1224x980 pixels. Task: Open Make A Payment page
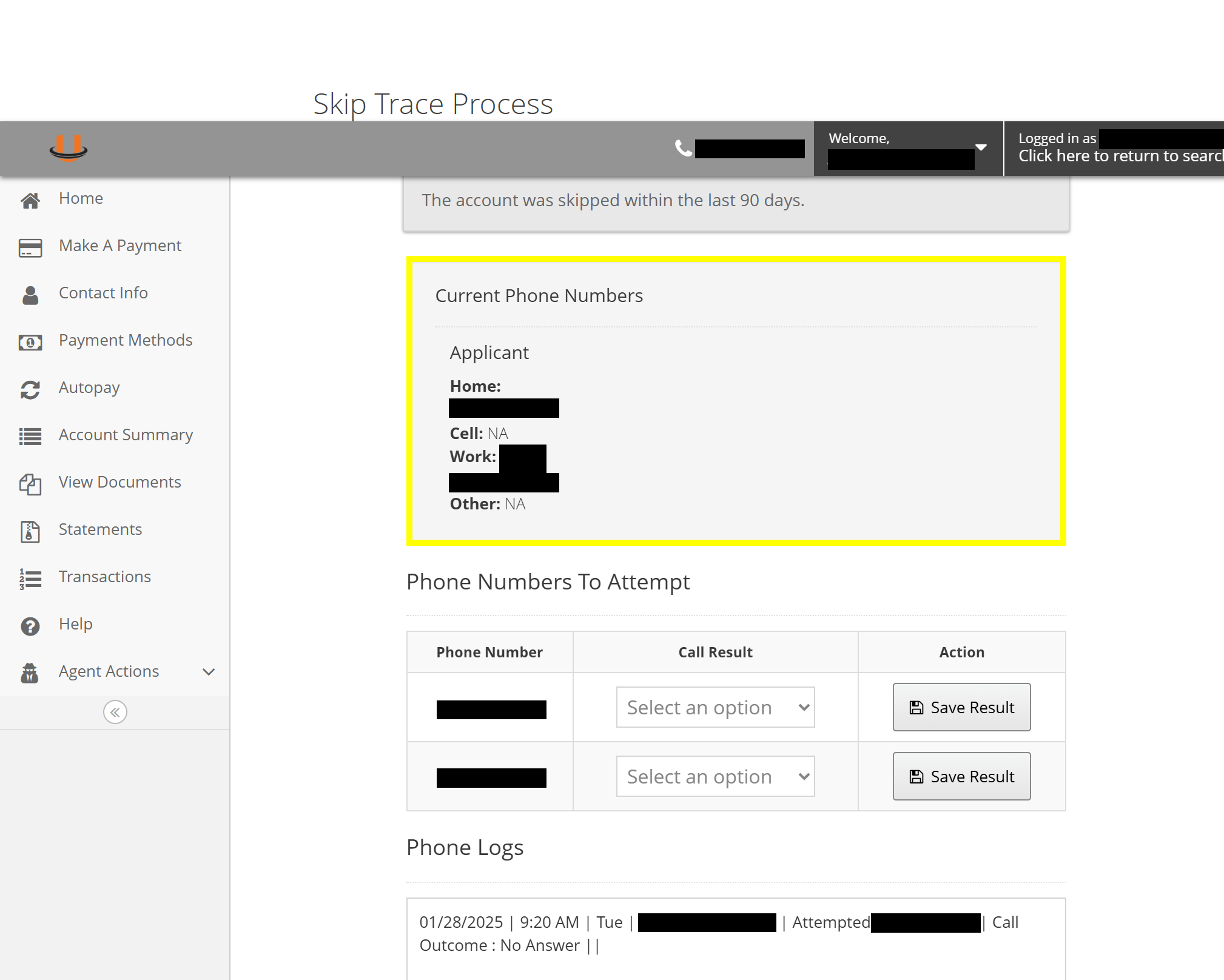tap(120, 246)
